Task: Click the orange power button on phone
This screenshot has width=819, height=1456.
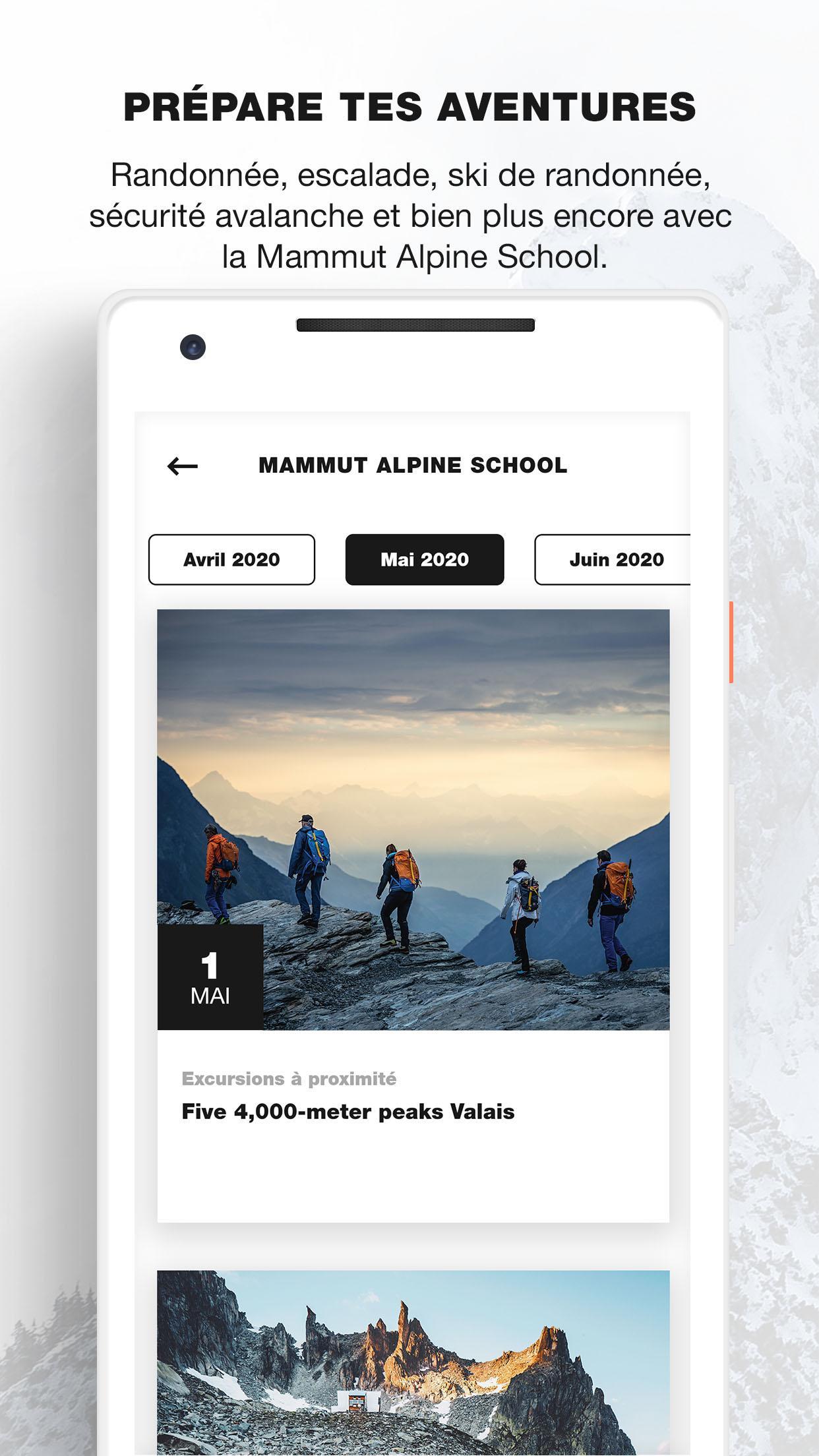Action: (731, 642)
